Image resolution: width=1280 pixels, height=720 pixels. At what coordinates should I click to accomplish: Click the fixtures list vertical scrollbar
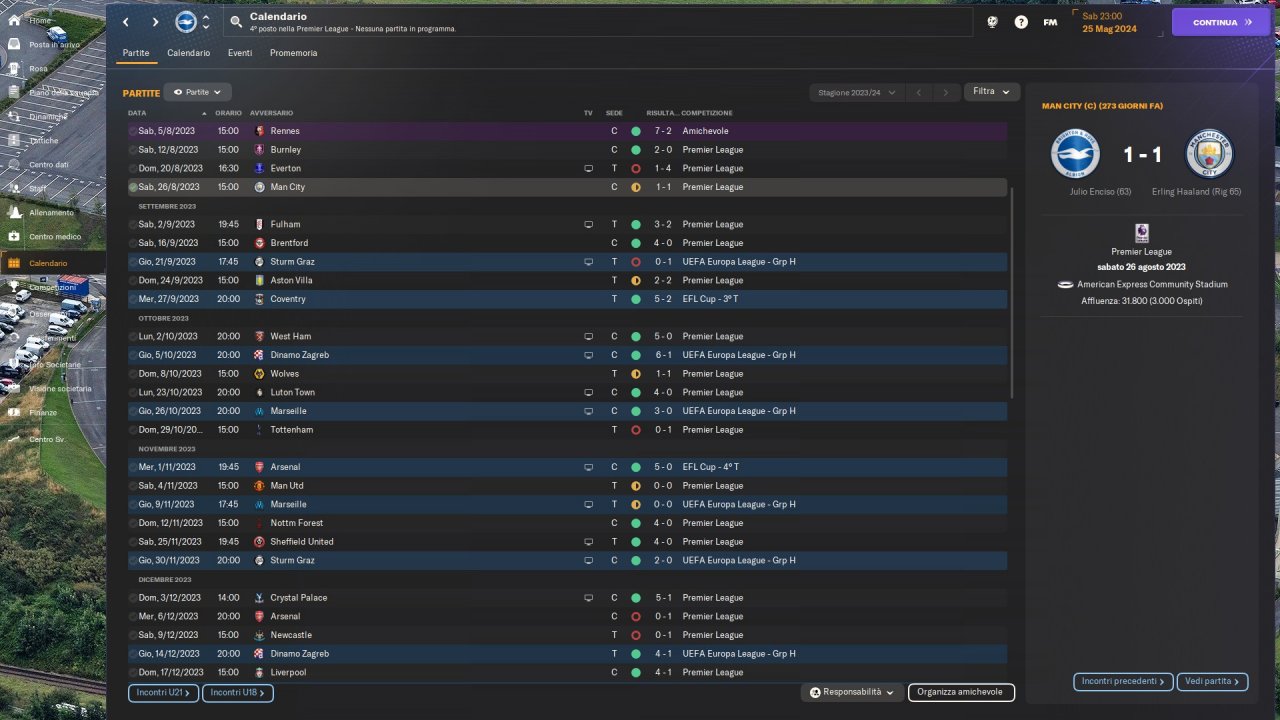[1012, 292]
